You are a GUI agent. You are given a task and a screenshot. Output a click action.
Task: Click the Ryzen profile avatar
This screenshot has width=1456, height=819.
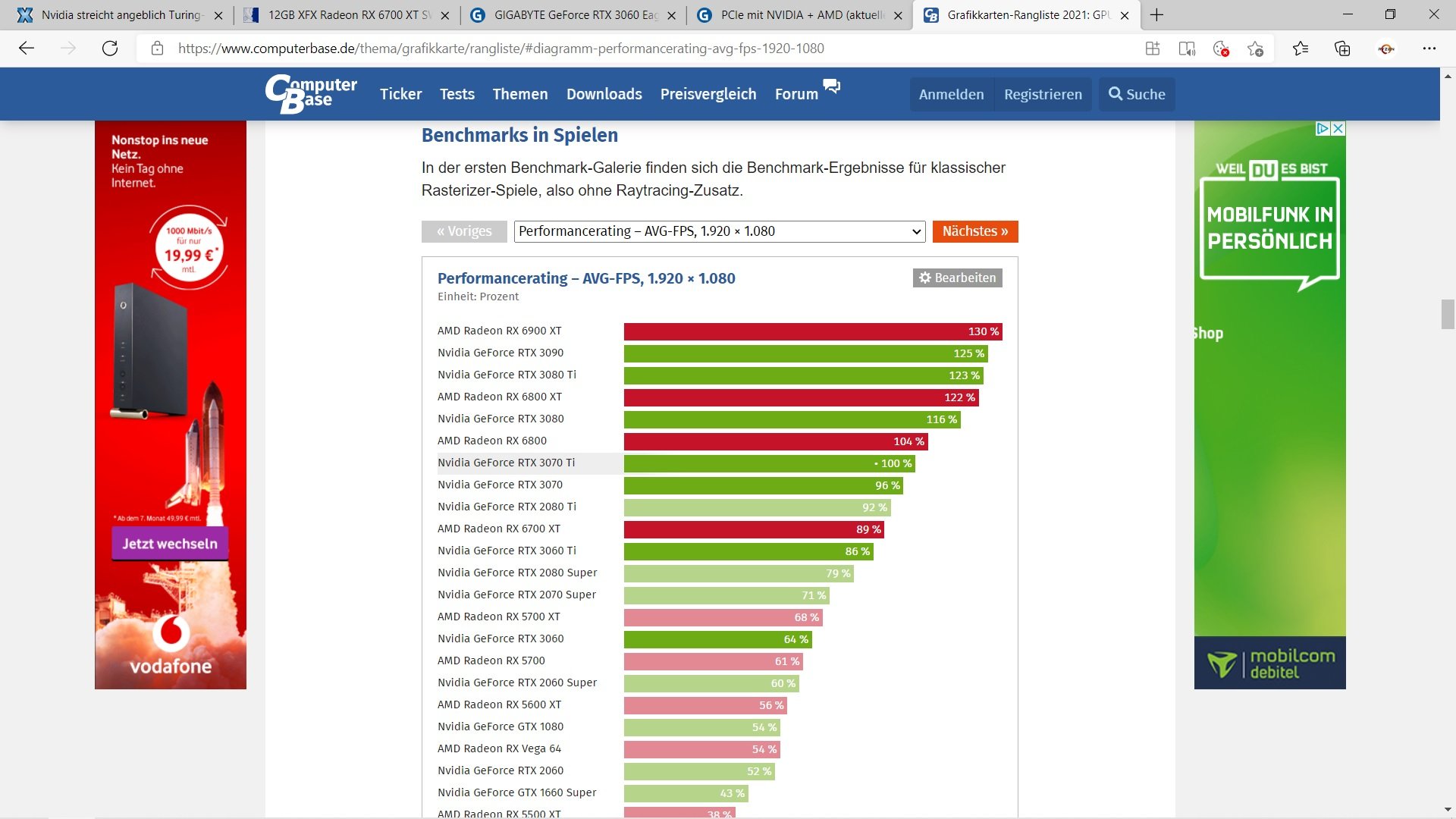1386,49
